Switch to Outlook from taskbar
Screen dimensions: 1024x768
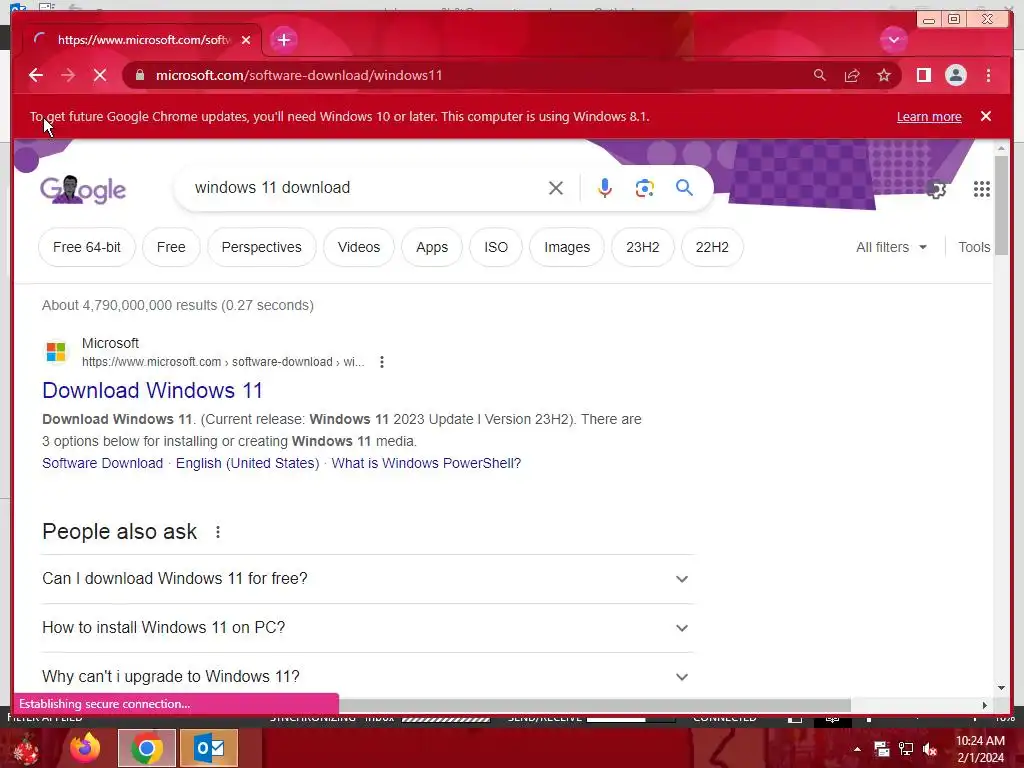209,748
